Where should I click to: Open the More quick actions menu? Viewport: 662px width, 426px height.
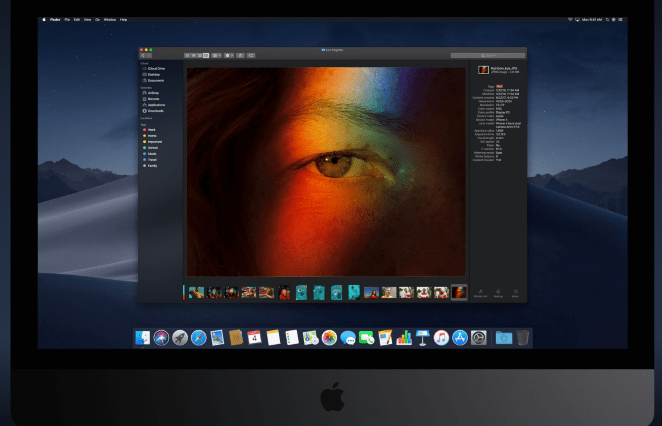tap(514, 294)
